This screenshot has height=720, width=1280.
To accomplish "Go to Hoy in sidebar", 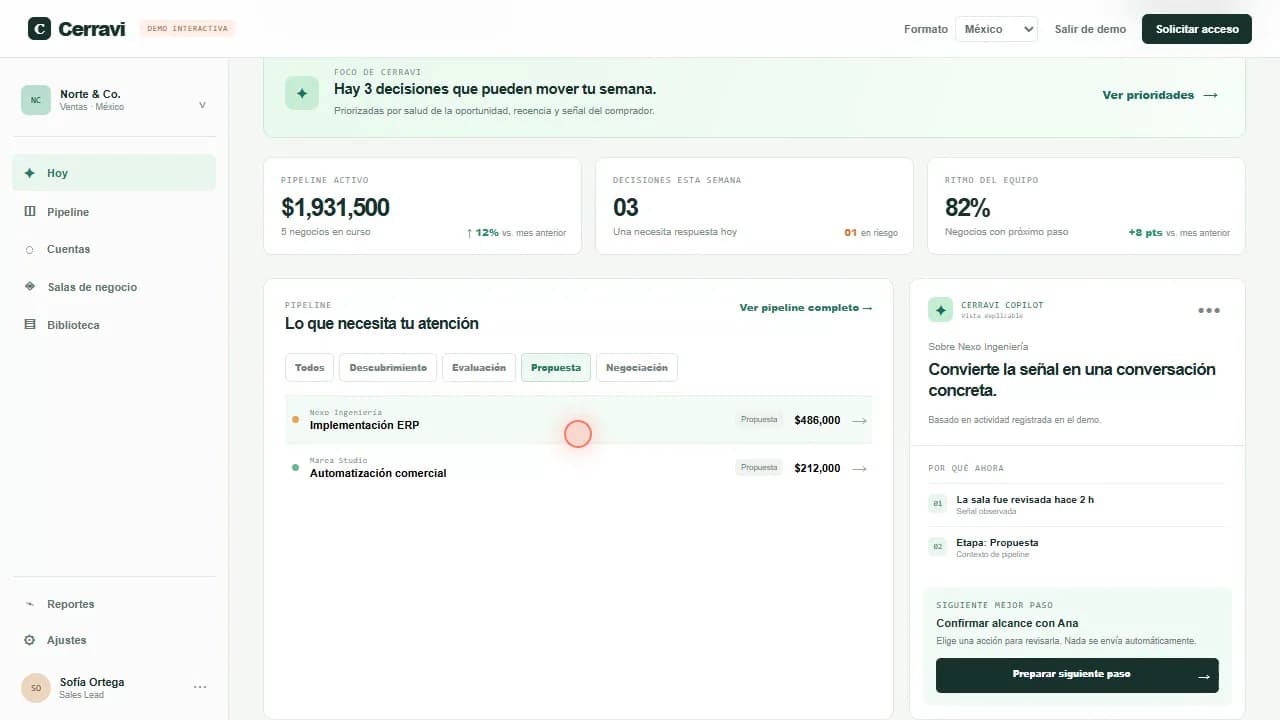I will click(x=114, y=173).
